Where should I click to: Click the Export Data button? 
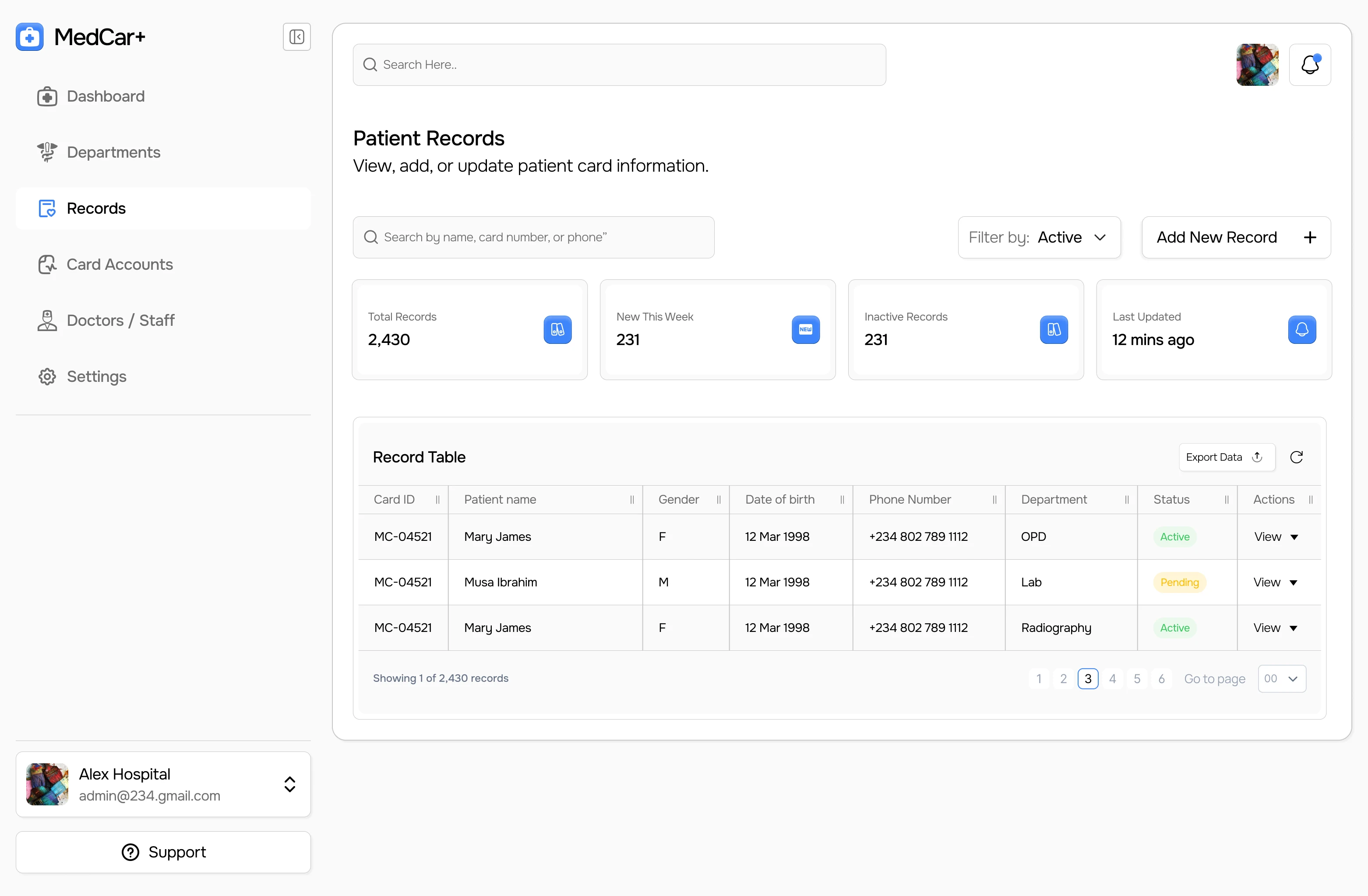click(1226, 457)
